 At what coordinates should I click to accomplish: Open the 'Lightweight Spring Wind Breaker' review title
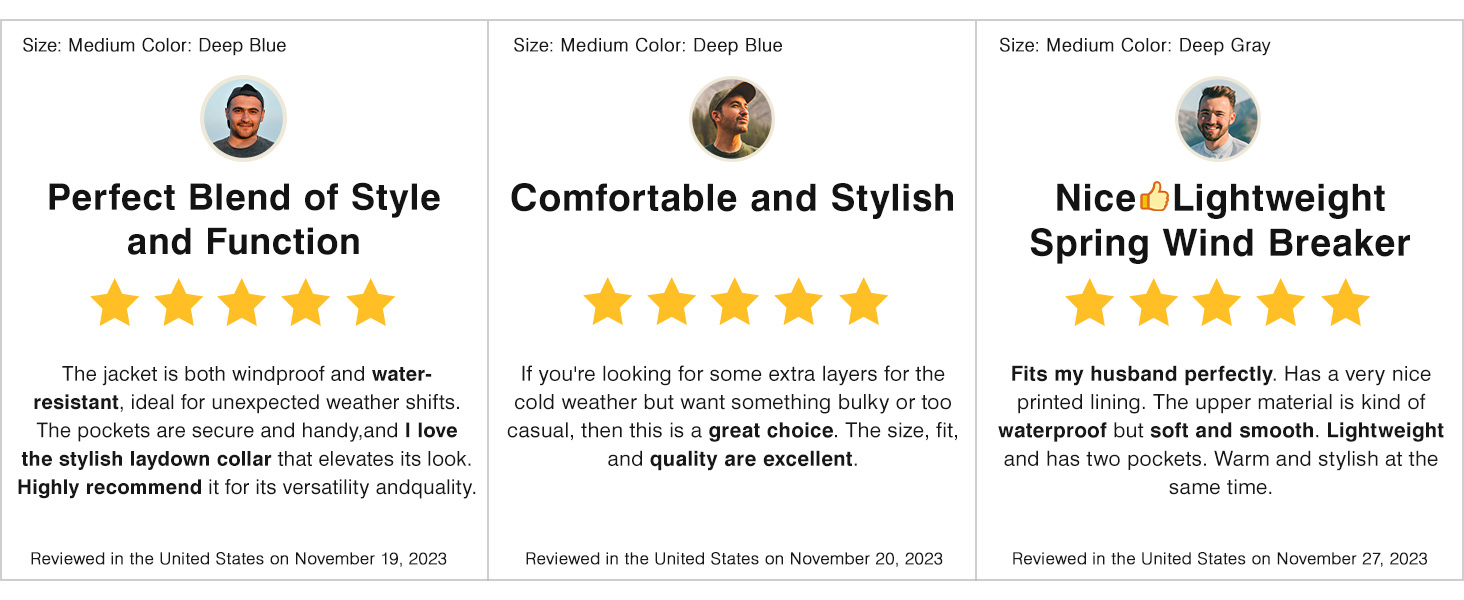1220,220
